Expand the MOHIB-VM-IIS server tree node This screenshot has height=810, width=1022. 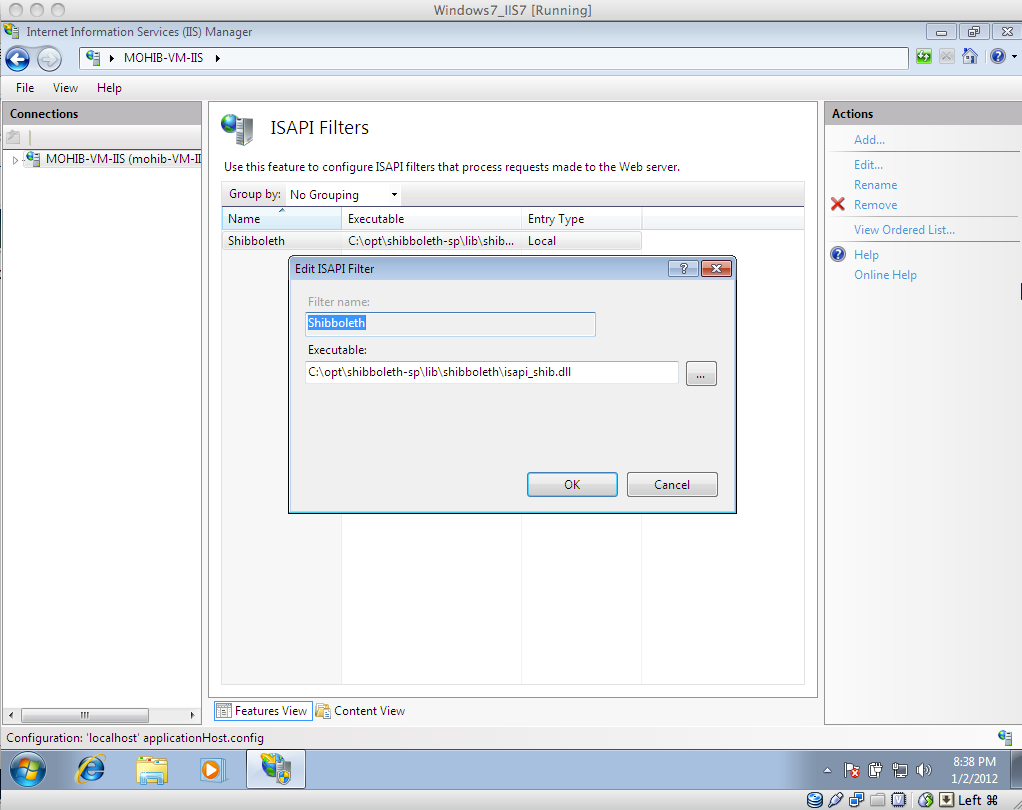(x=15, y=160)
